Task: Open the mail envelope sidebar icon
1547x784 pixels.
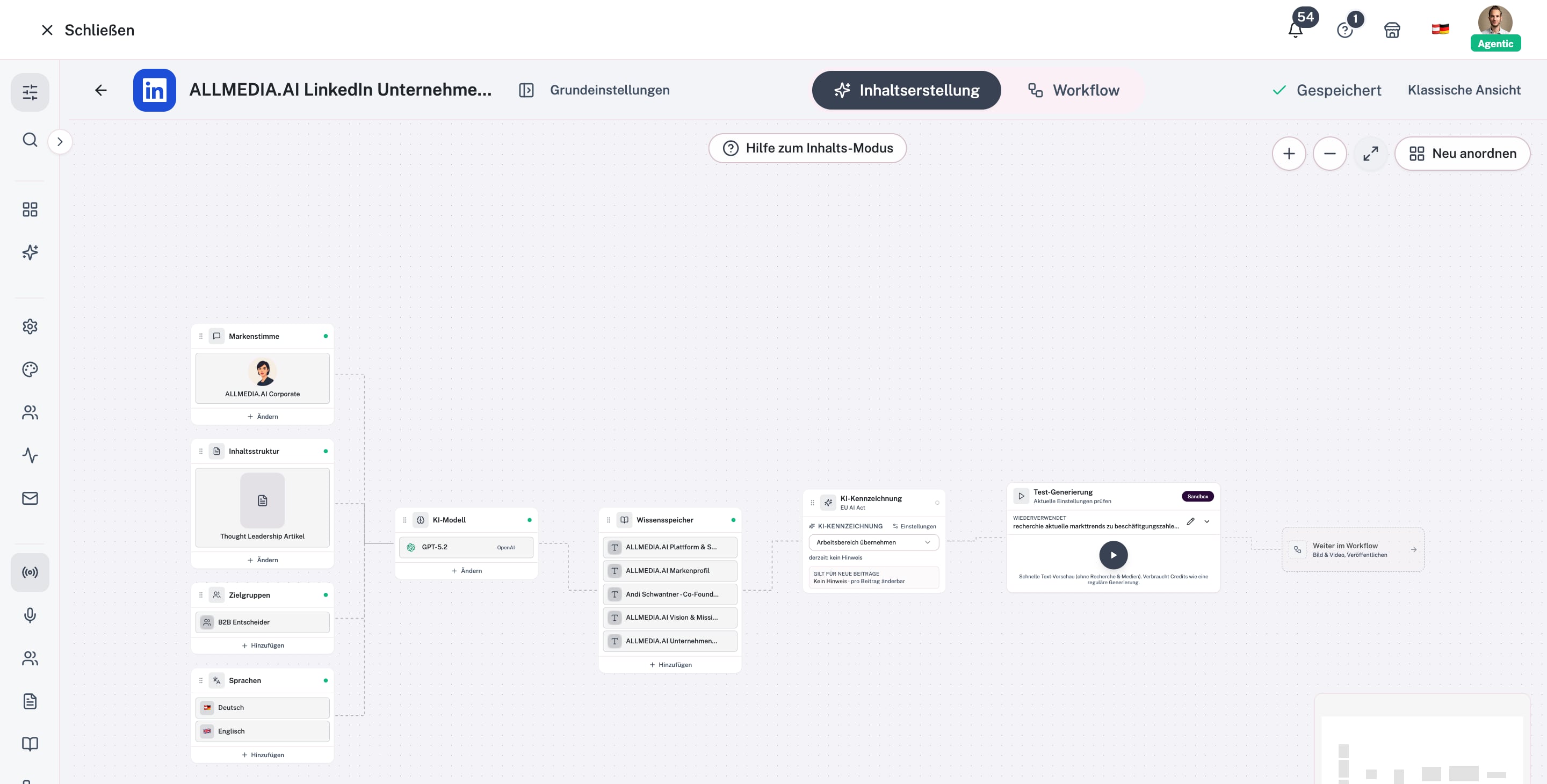Action: (30, 498)
